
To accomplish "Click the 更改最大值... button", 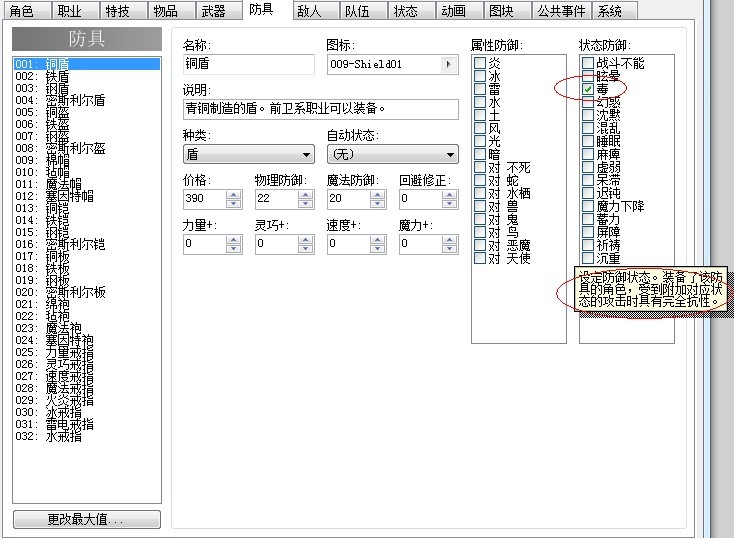I will [87, 519].
